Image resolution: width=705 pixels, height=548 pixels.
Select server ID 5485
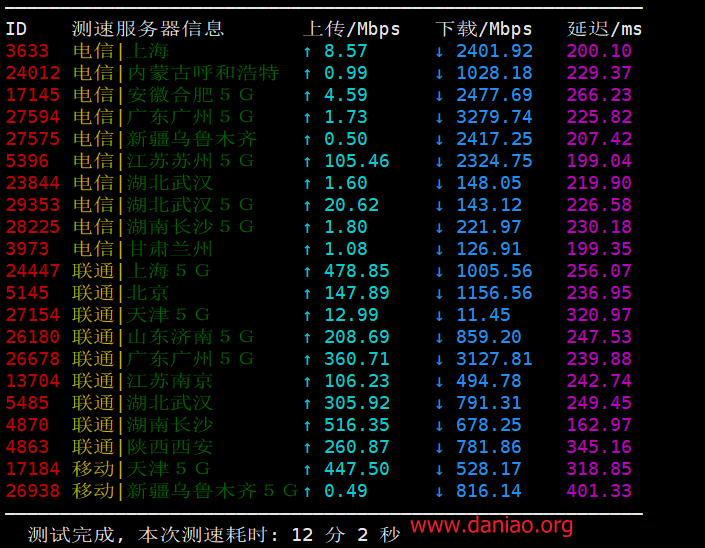click(27, 403)
